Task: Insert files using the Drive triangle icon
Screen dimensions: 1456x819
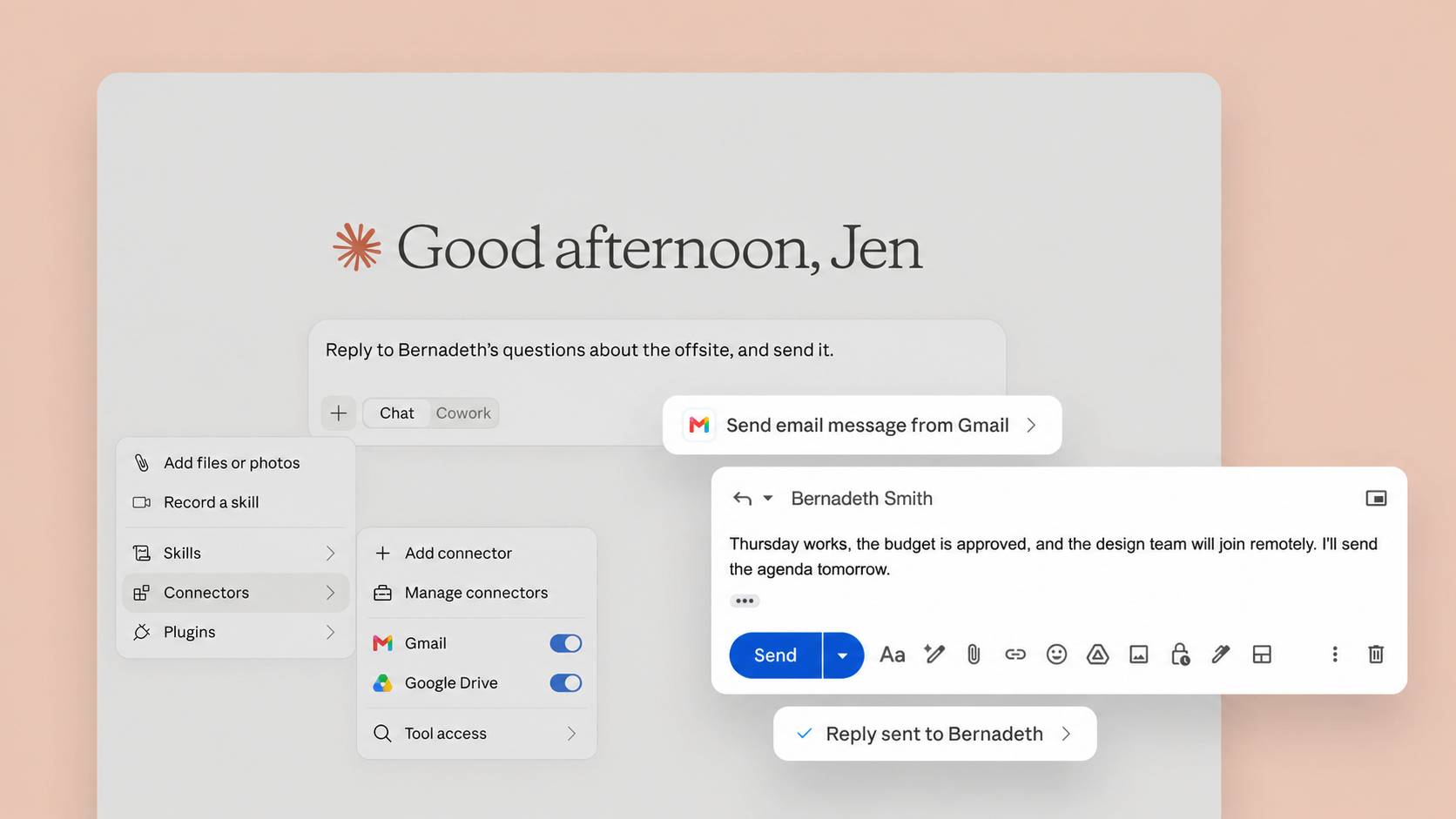Action: point(1097,655)
